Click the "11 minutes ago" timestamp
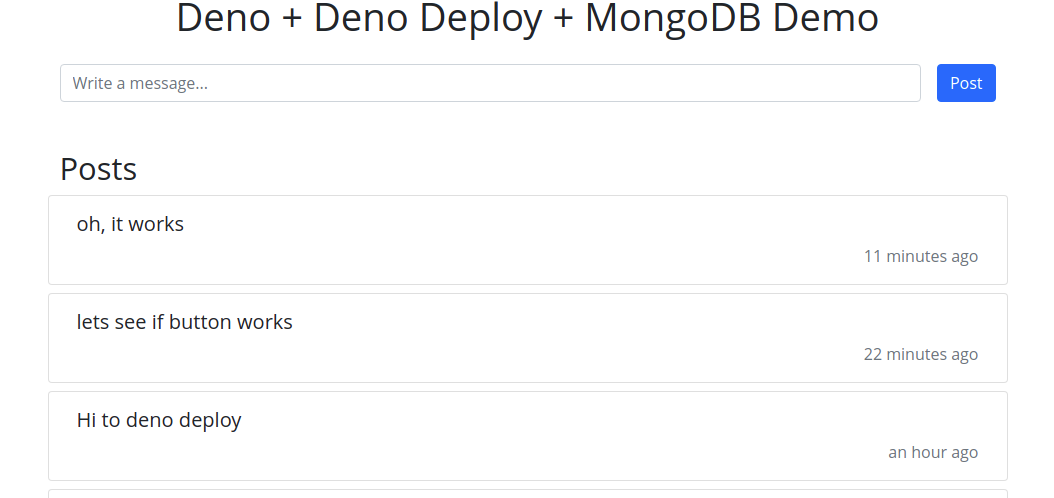 tap(920, 256)
